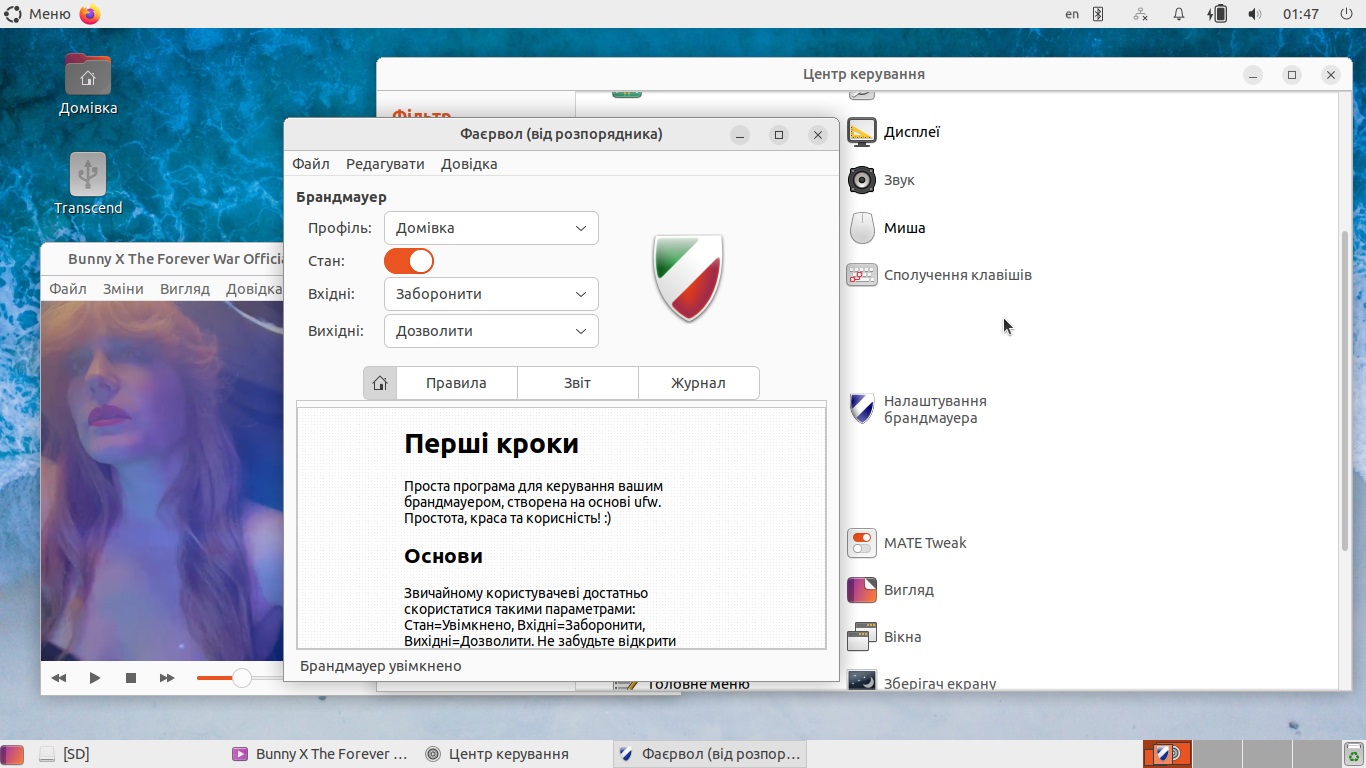Screen dimensions: 1366x768
Task: Fast-forward in the media player
Action: [x=167, y=678]
